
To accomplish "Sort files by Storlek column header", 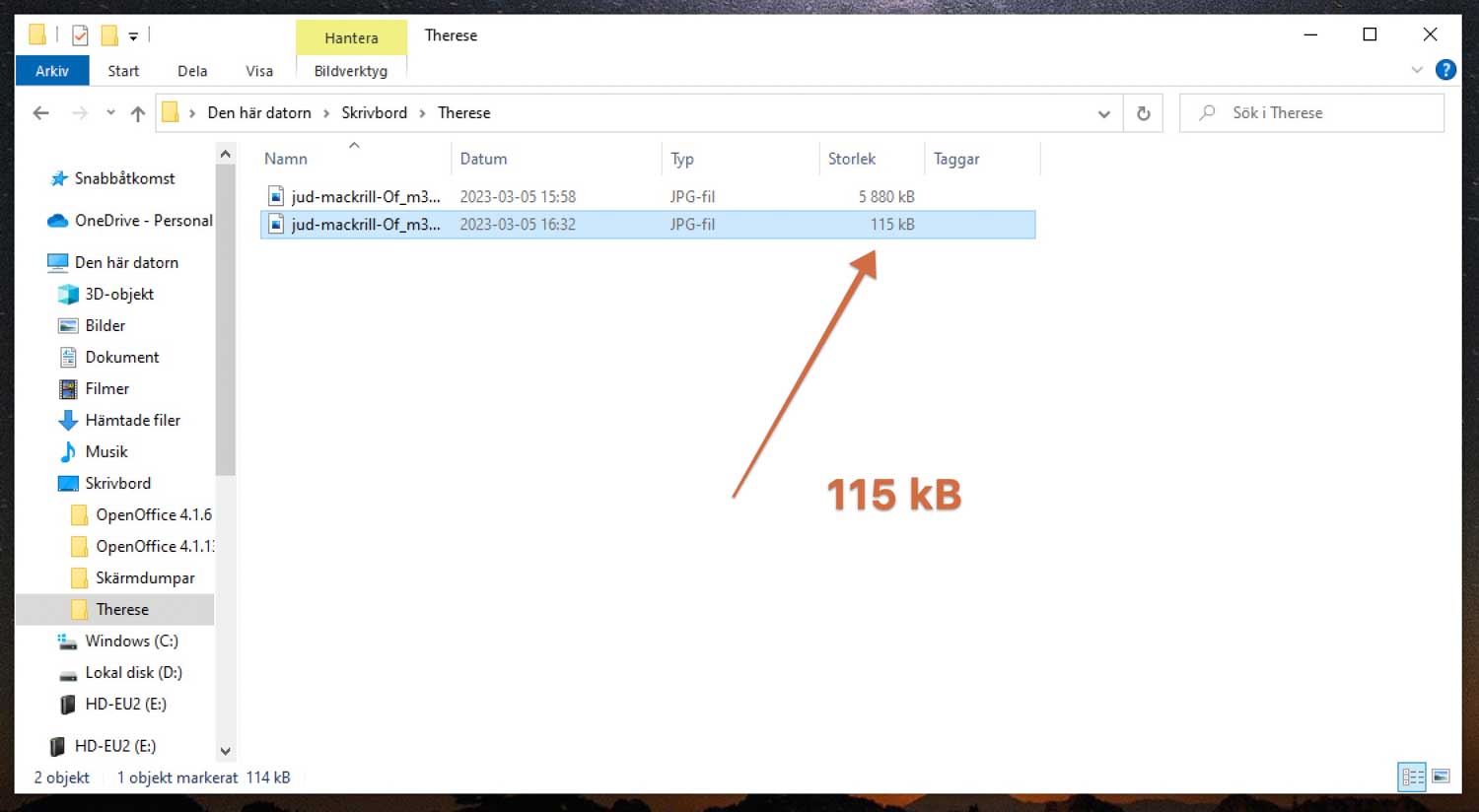I will 852,159.
